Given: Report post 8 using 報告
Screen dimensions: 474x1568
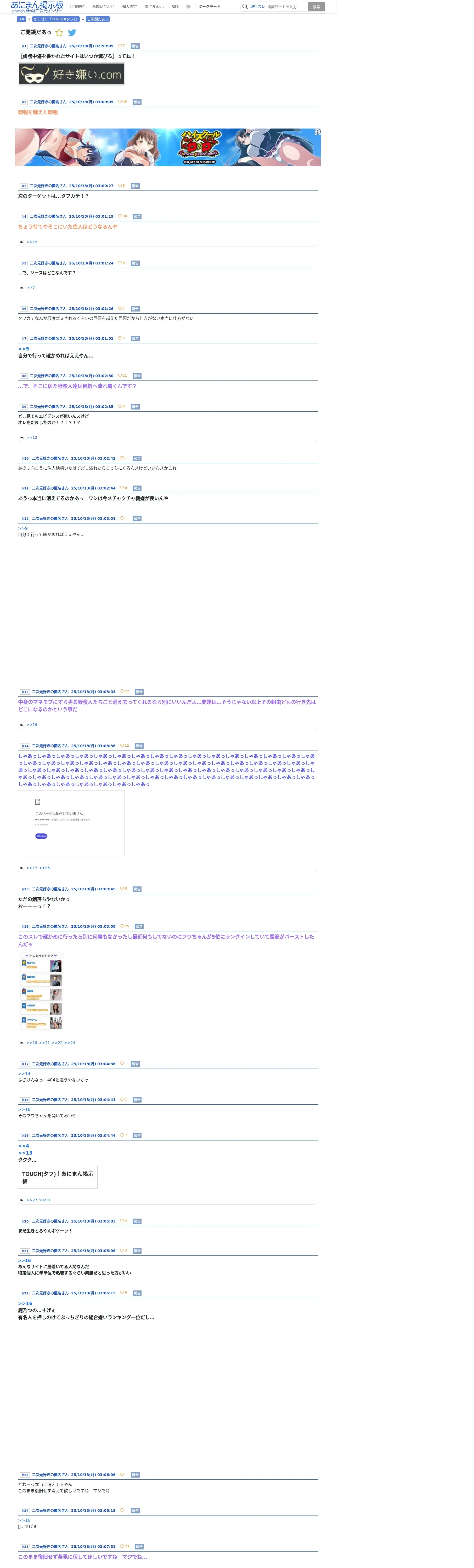Looking at the screenshot, I should 137,376.
